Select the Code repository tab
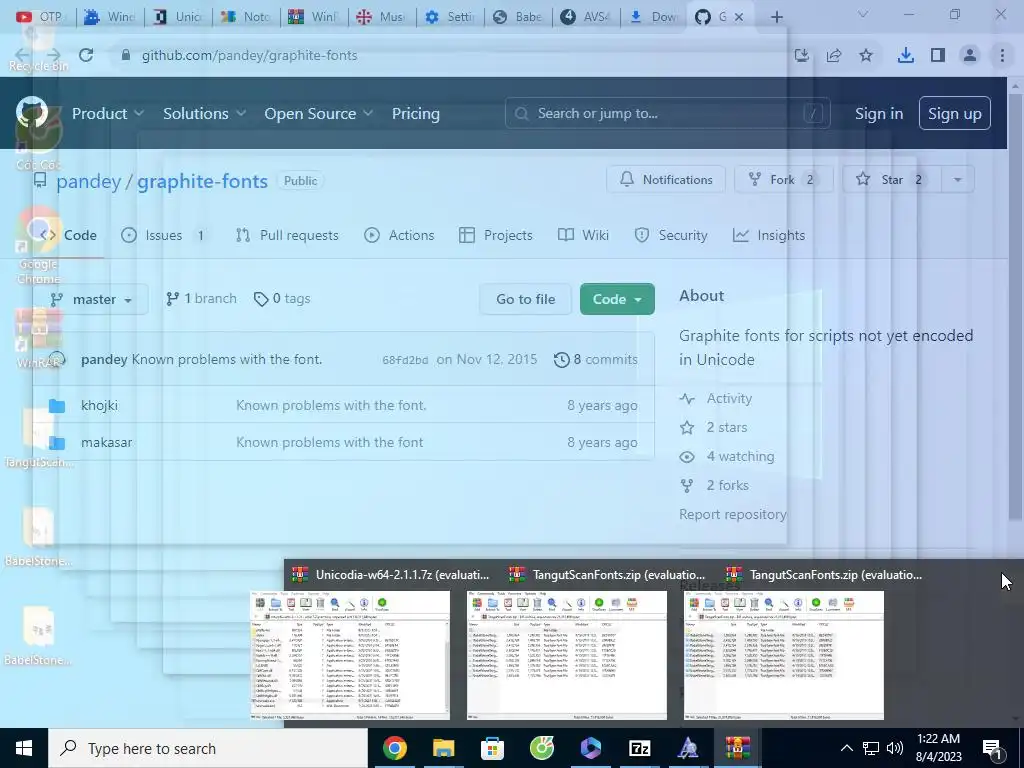 coord(68,235)
